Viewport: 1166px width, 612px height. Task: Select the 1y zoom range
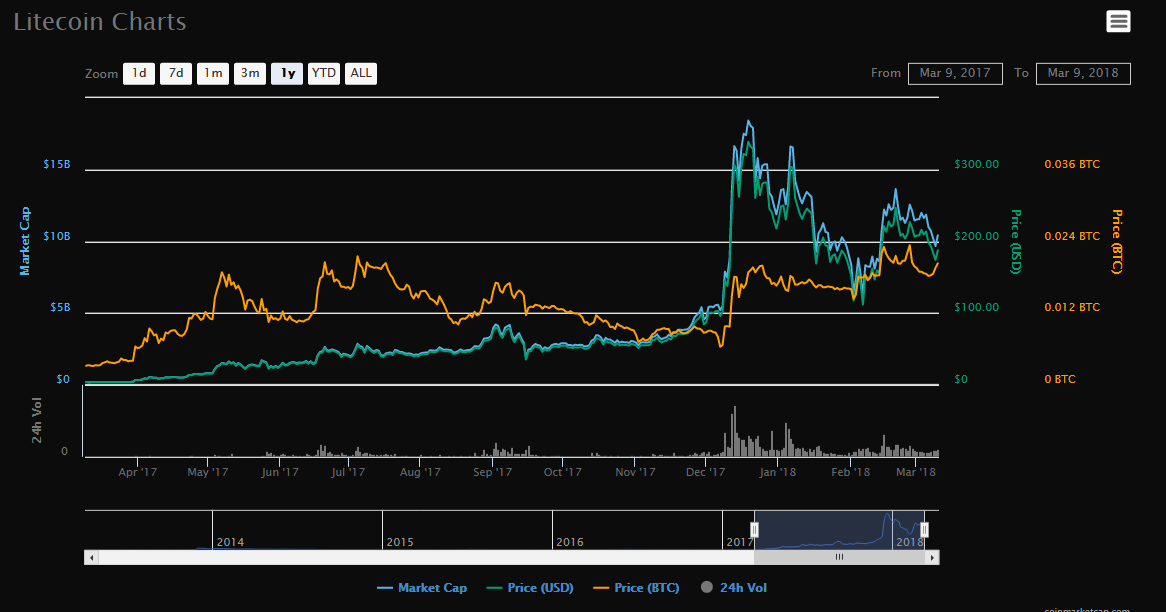pos(287,73)
